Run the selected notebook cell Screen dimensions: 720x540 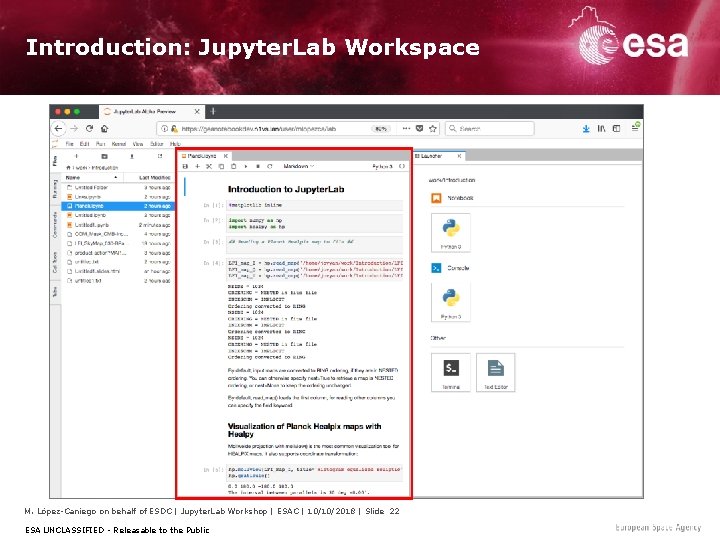tap(246, 166)
